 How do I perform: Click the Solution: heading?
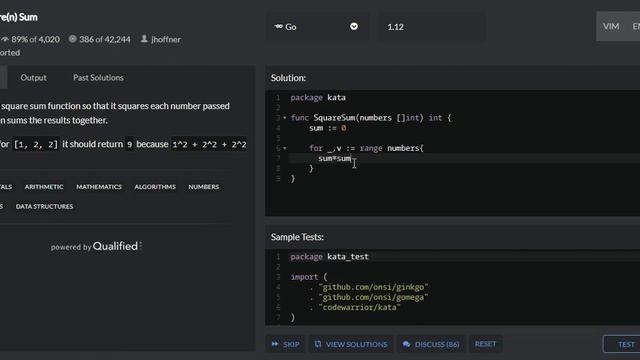[288, 78]
